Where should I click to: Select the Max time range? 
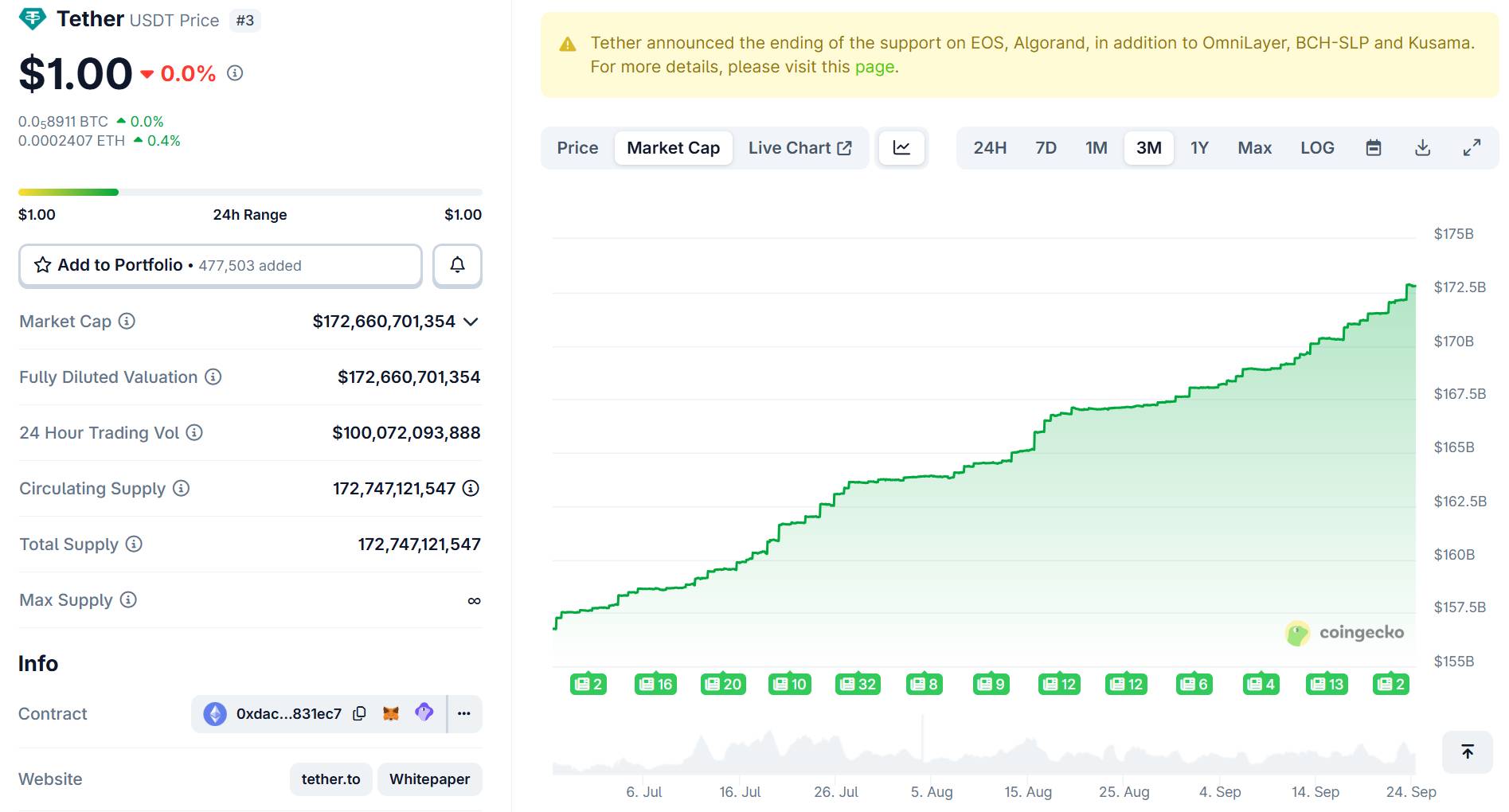[x=1255, y=148]
